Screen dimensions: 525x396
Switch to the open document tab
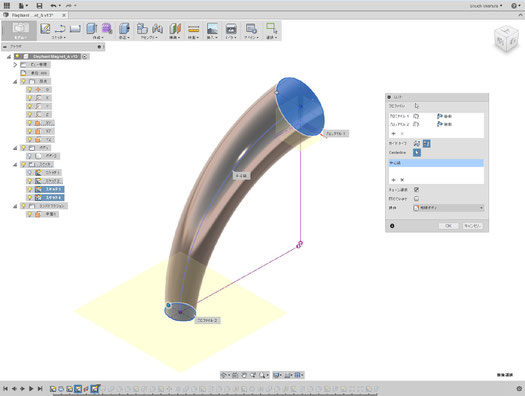pos(34,15)
